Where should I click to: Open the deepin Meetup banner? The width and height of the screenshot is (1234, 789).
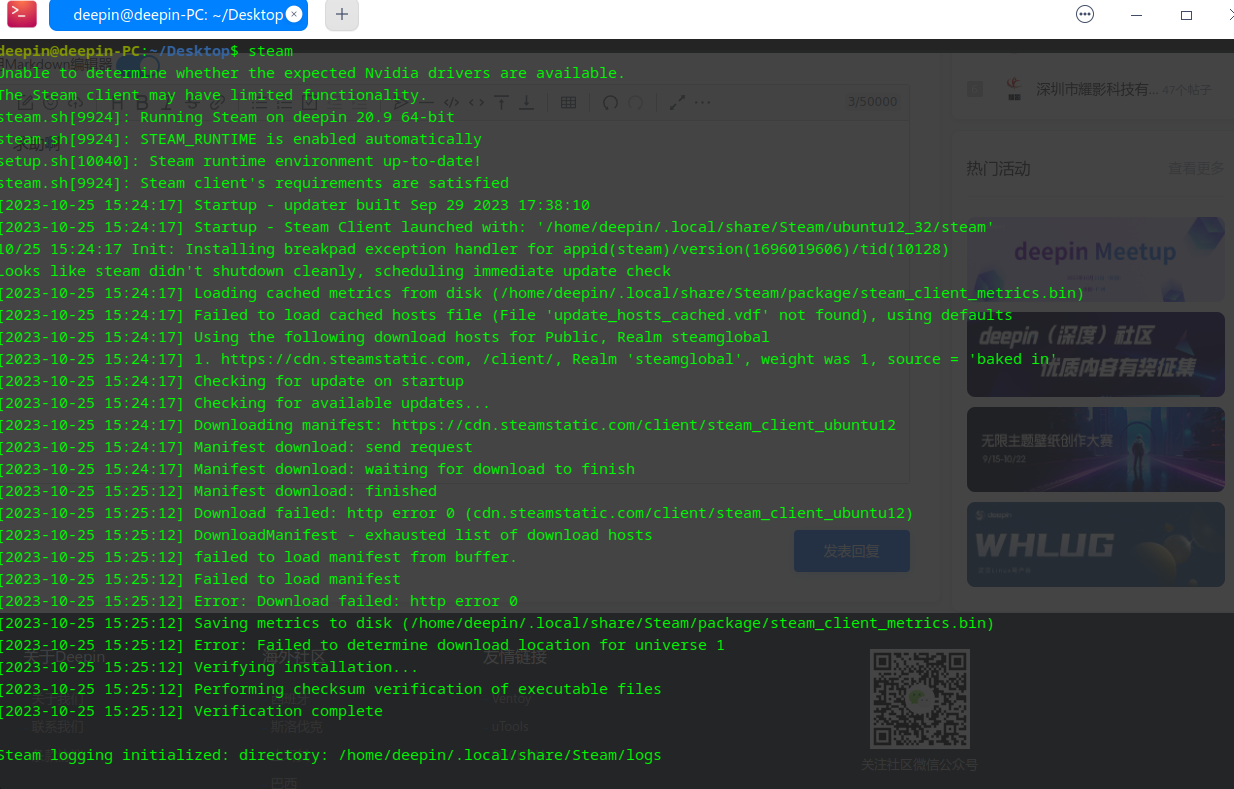point(1096,260)
